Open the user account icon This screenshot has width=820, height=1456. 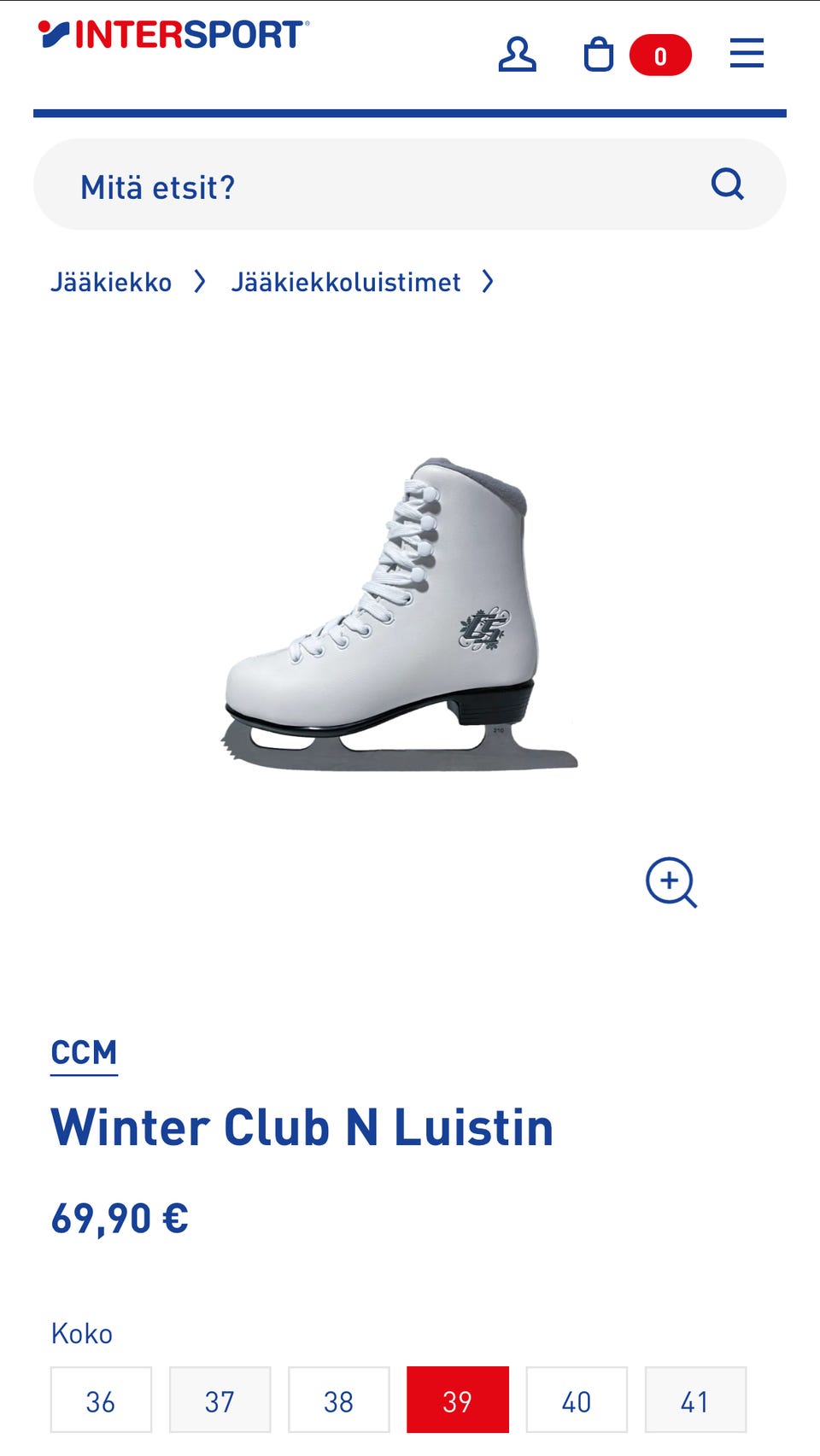pyautogui.click(x=517, y=55)
